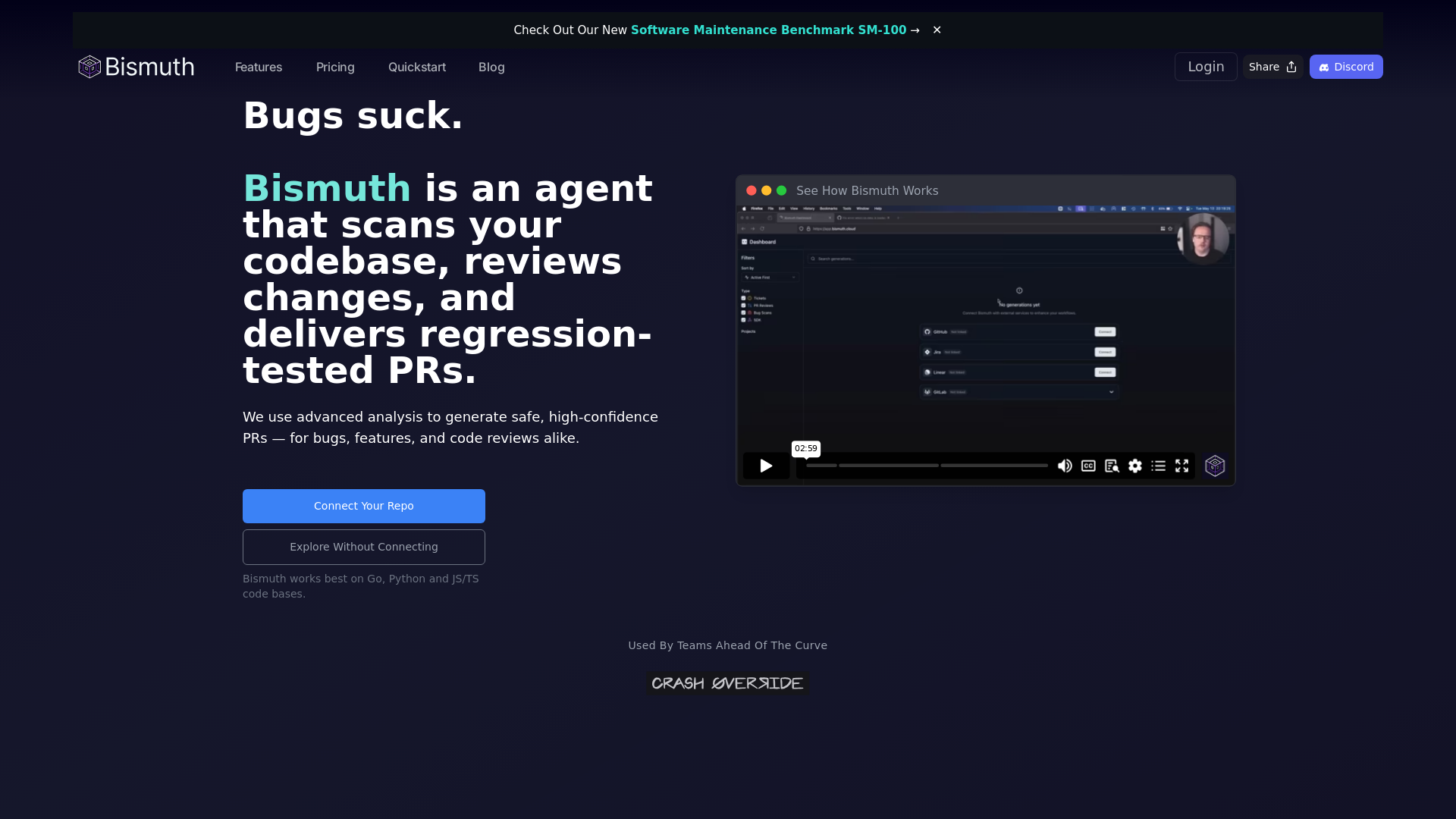Click the Login button
1456x819 pixels.
click(x=1206, y=67)
